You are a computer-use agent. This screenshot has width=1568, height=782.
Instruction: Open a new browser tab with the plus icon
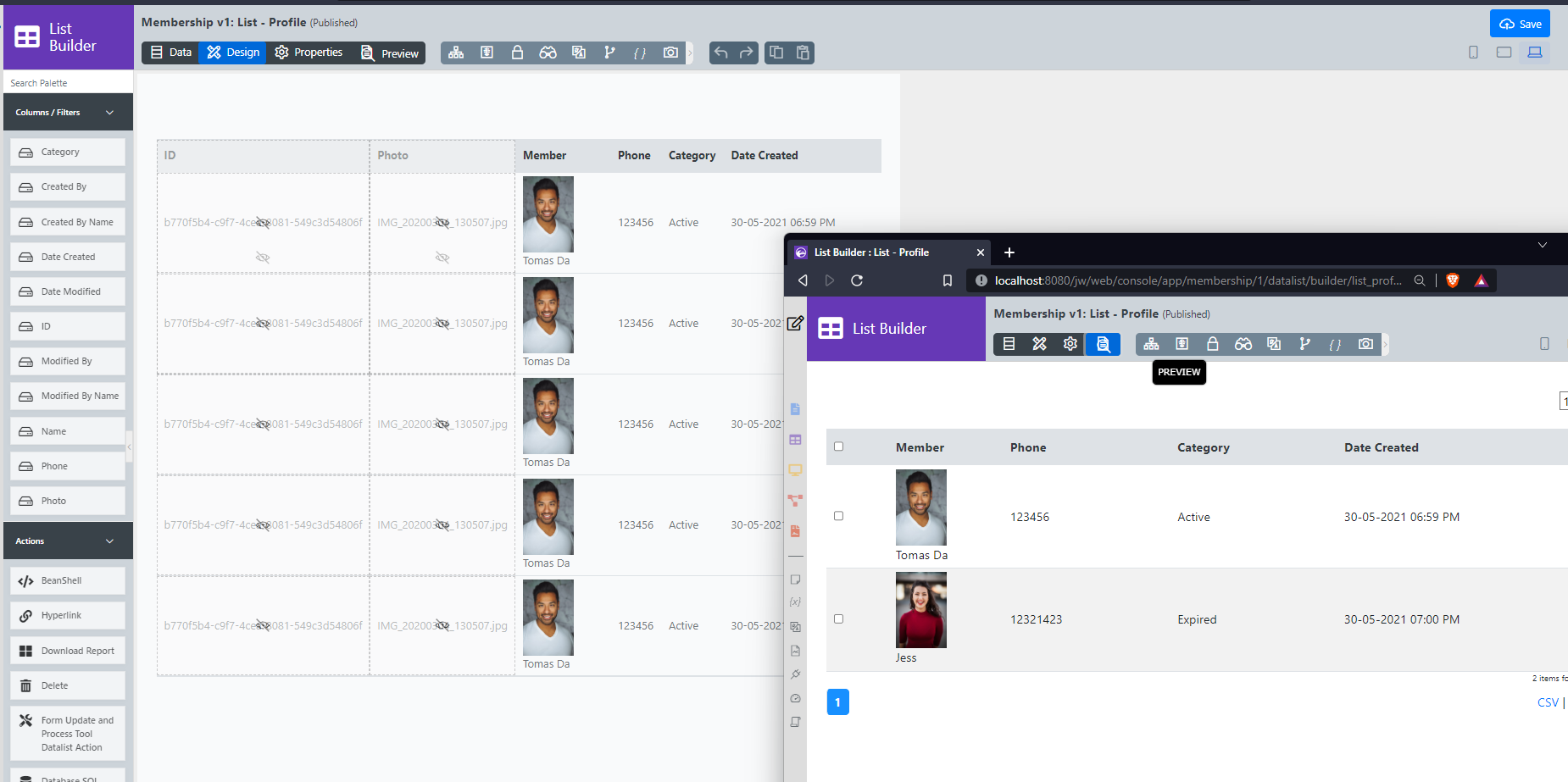click(1009, 252)
